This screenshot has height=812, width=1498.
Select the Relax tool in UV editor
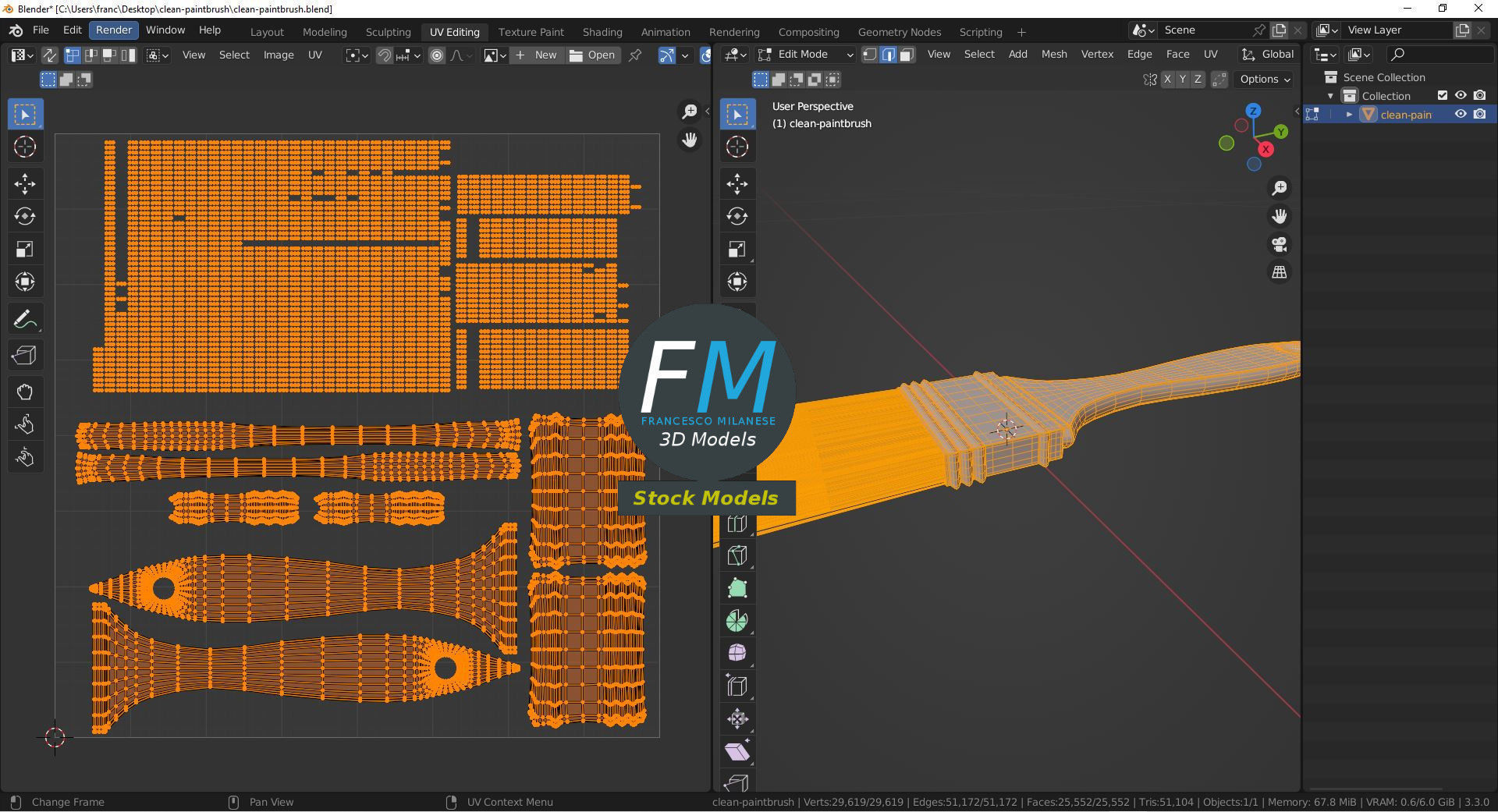pyautogui.click(x=25, y=424)
